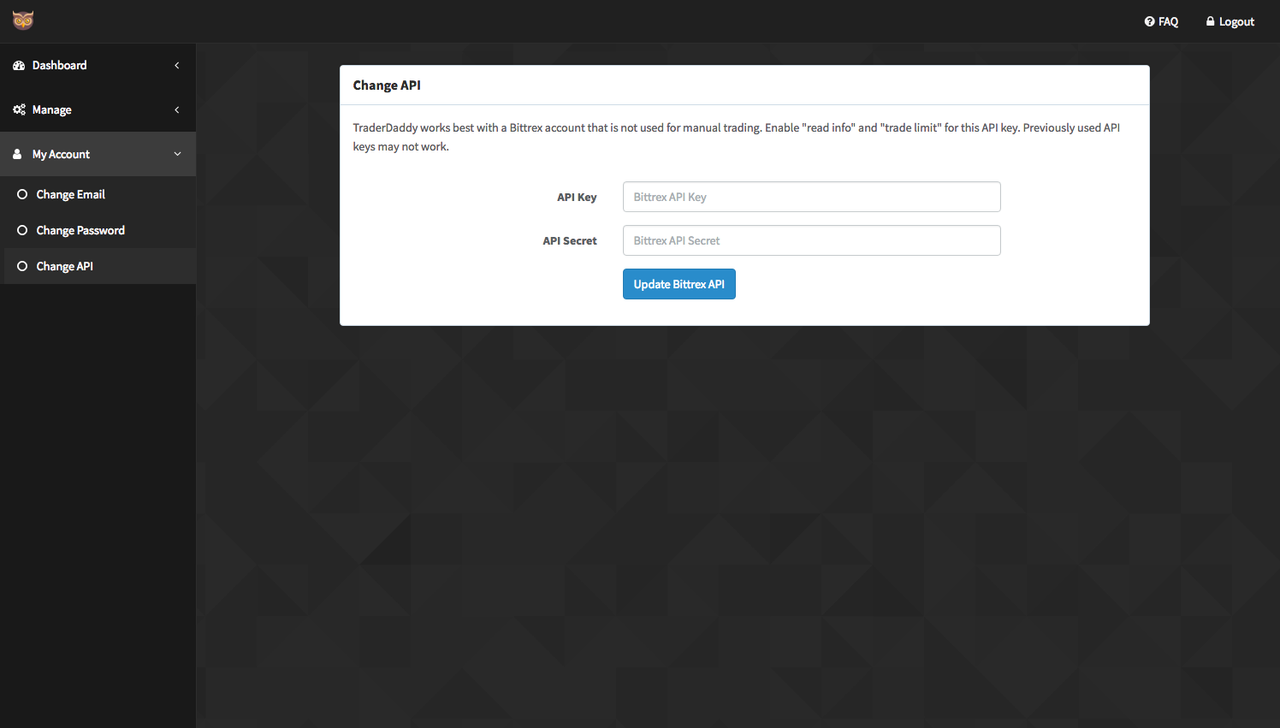Click the API Secret label
The height and width of the screenshot is (728, 1280).
pyautogui.click(x=570, y=240)
